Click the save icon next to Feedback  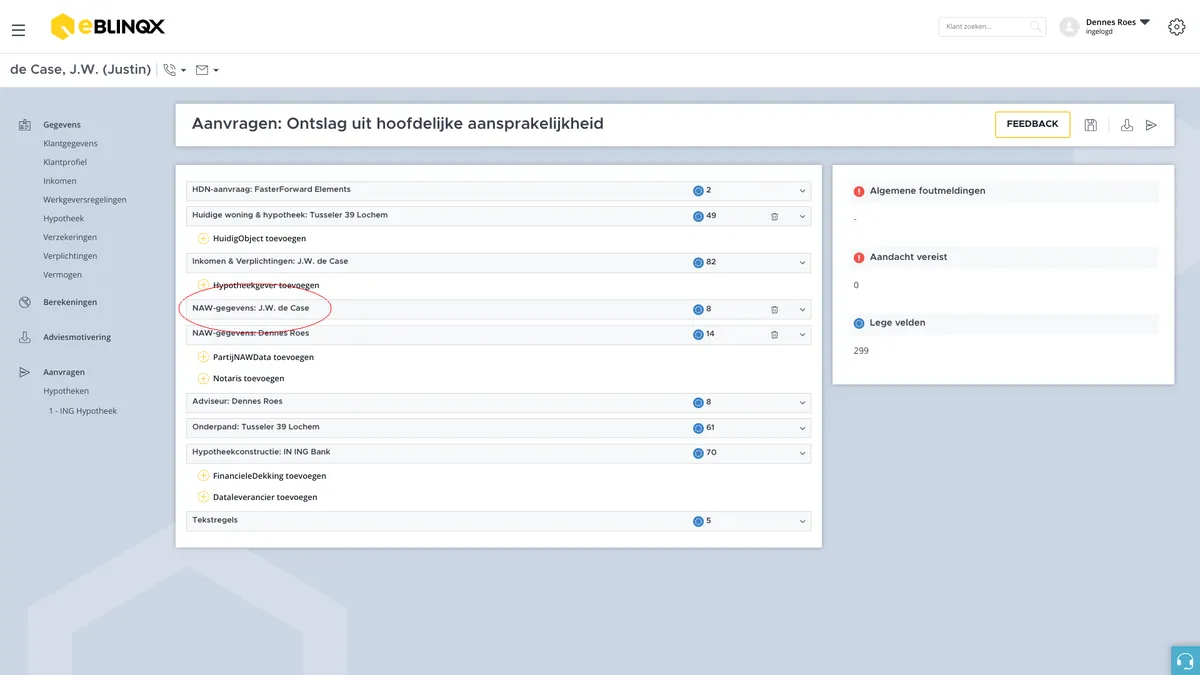1091,125
